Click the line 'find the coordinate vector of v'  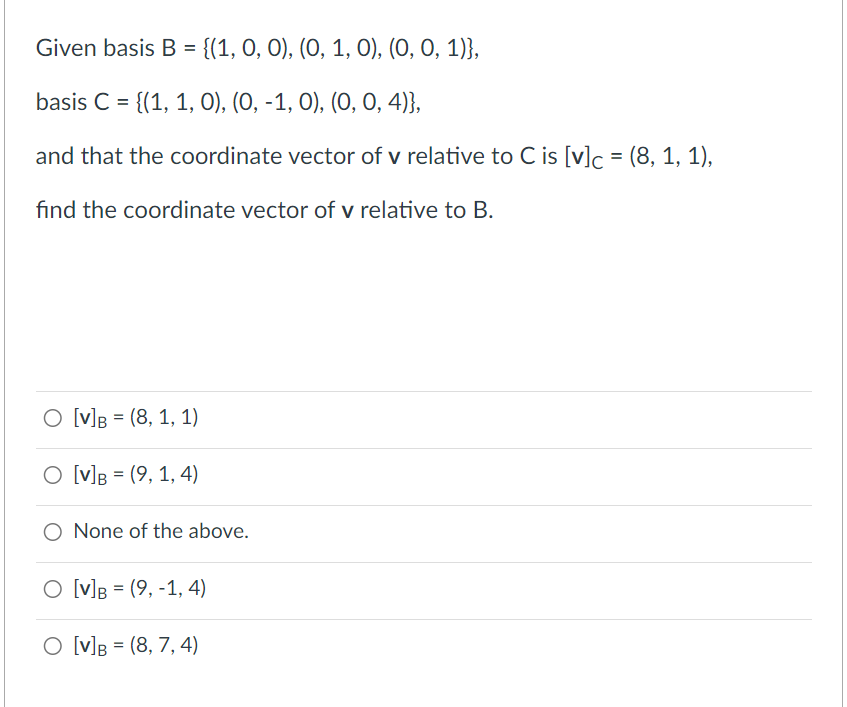264,210
